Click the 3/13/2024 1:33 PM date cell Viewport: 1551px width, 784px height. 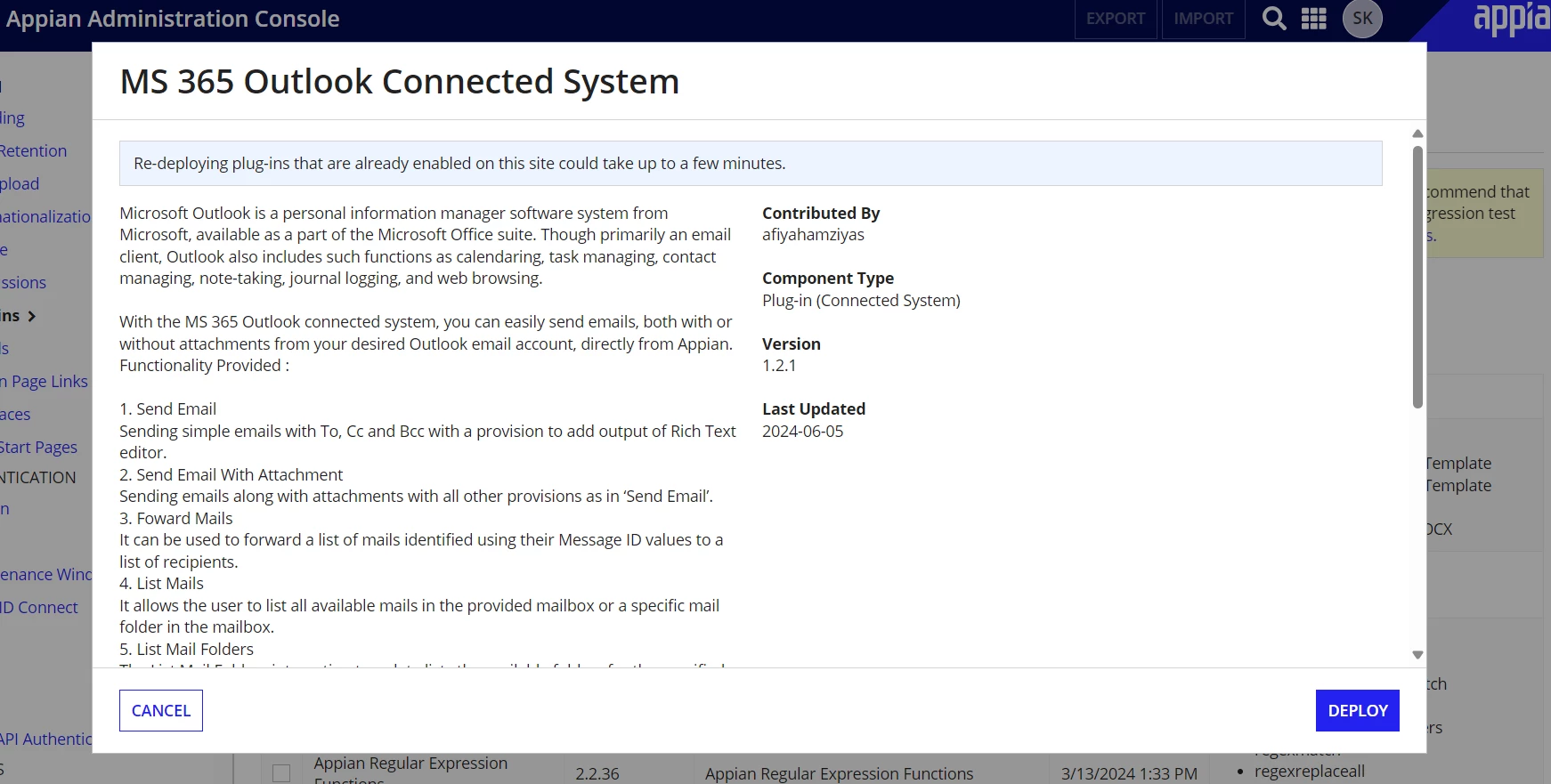coord(1129,774)
